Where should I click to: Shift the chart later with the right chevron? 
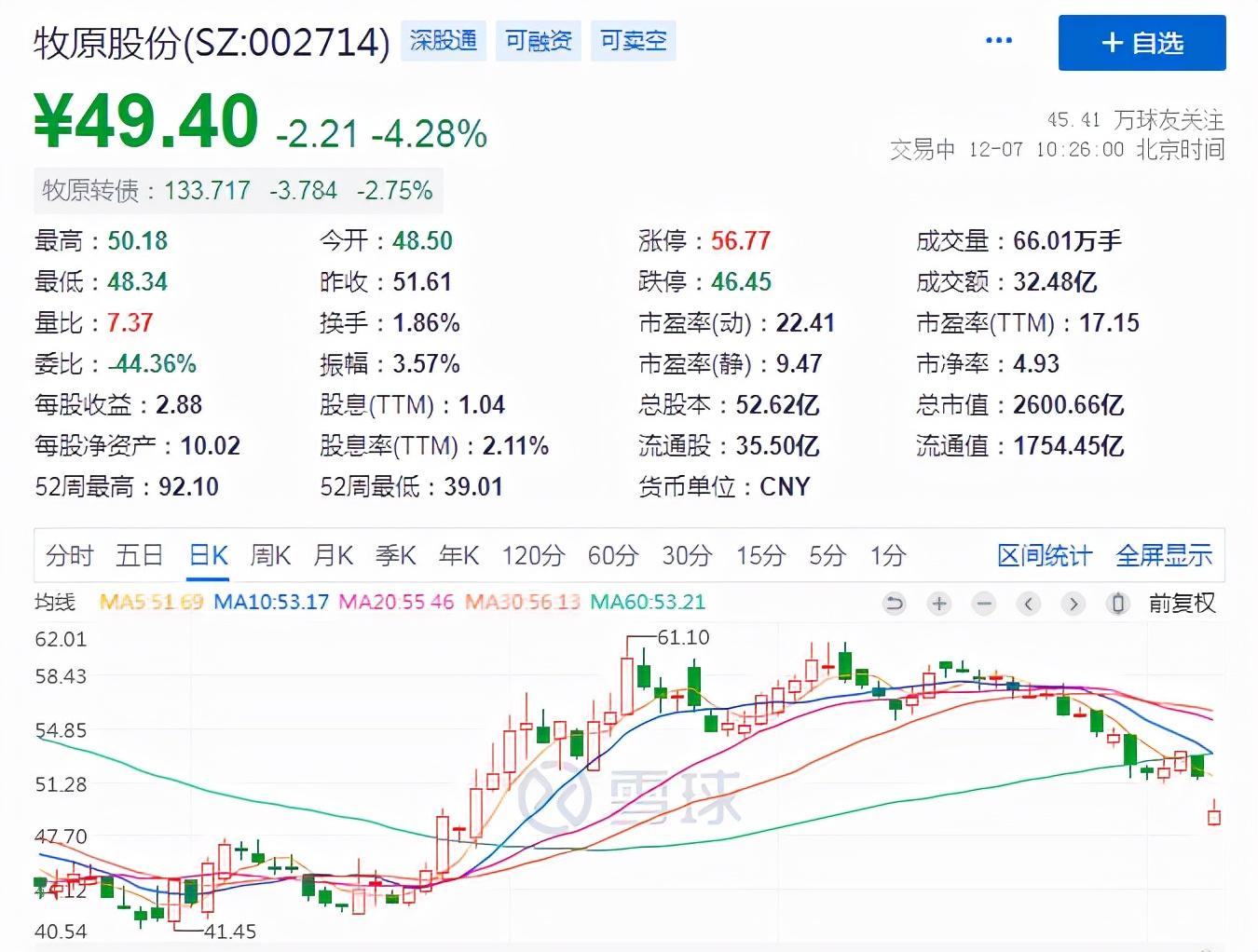tap(1073, 604)
